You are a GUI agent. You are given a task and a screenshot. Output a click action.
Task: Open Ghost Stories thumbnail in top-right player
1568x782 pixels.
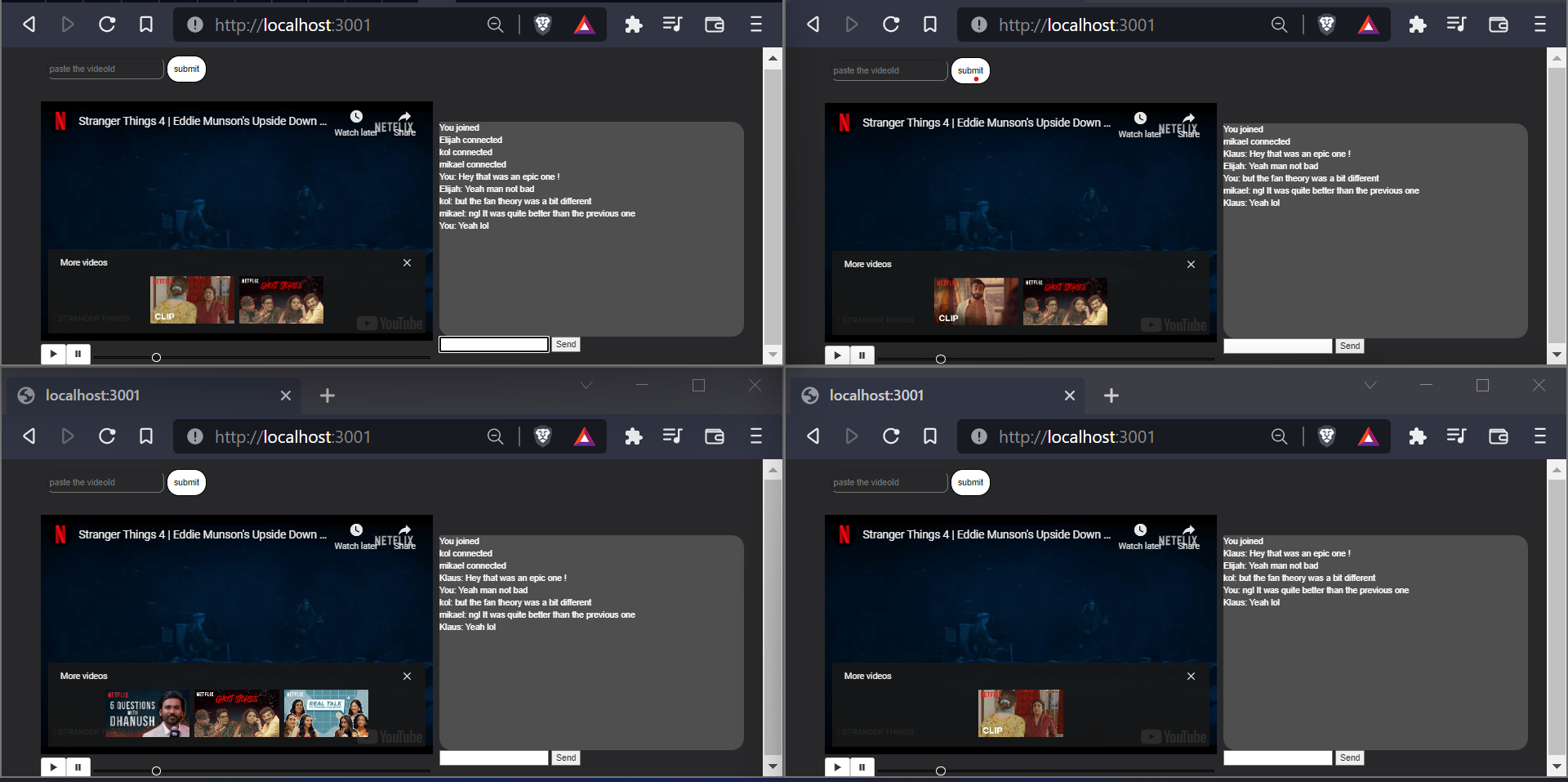click(1065, 302)
